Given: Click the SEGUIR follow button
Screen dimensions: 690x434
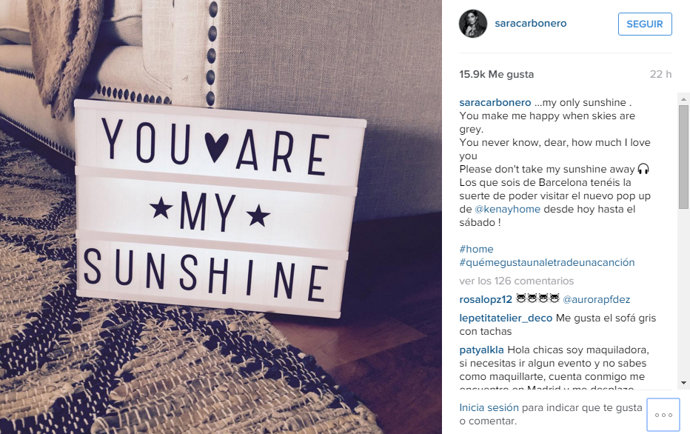Looking at the screenshot, I should tap(645, 24).
